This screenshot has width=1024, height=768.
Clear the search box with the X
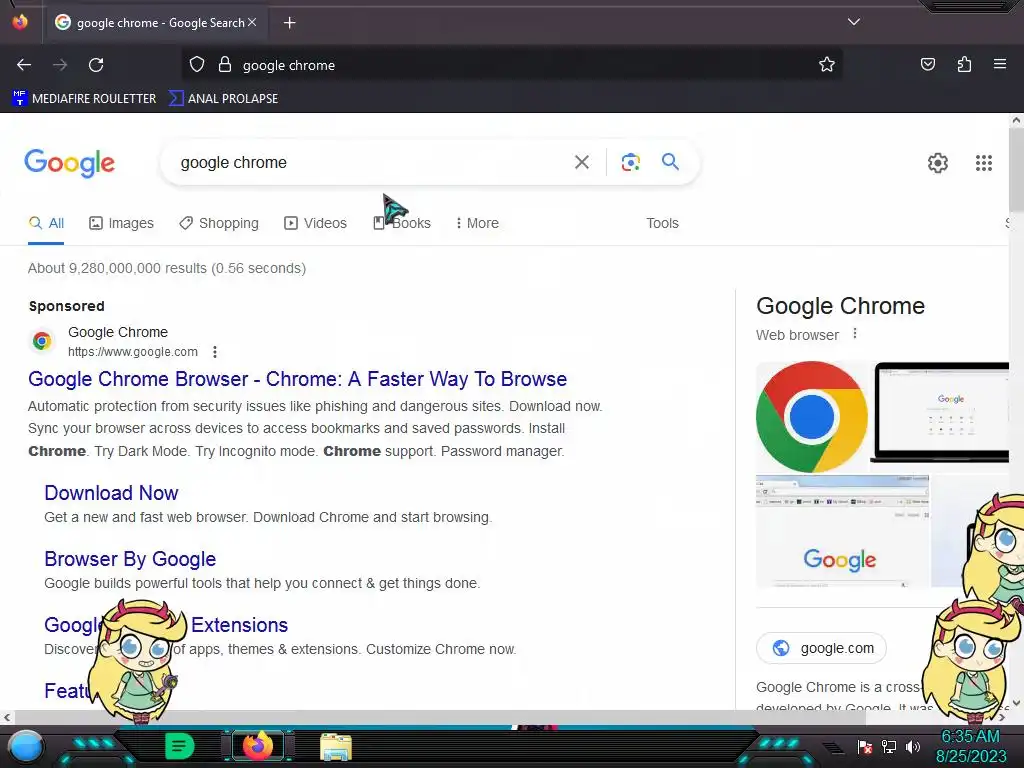(582, 162)
